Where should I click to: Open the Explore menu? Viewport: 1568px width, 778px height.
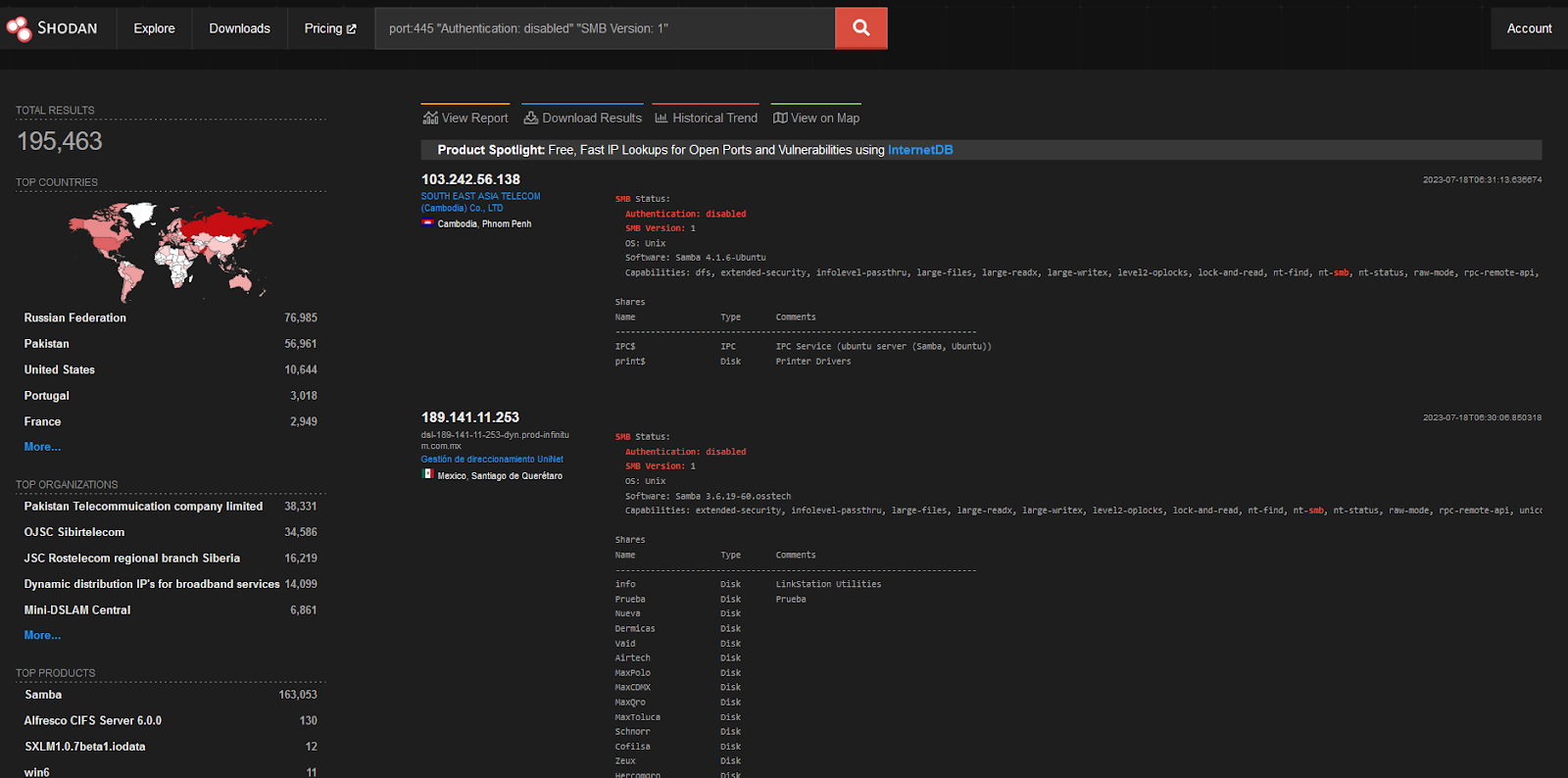(155, 28)
